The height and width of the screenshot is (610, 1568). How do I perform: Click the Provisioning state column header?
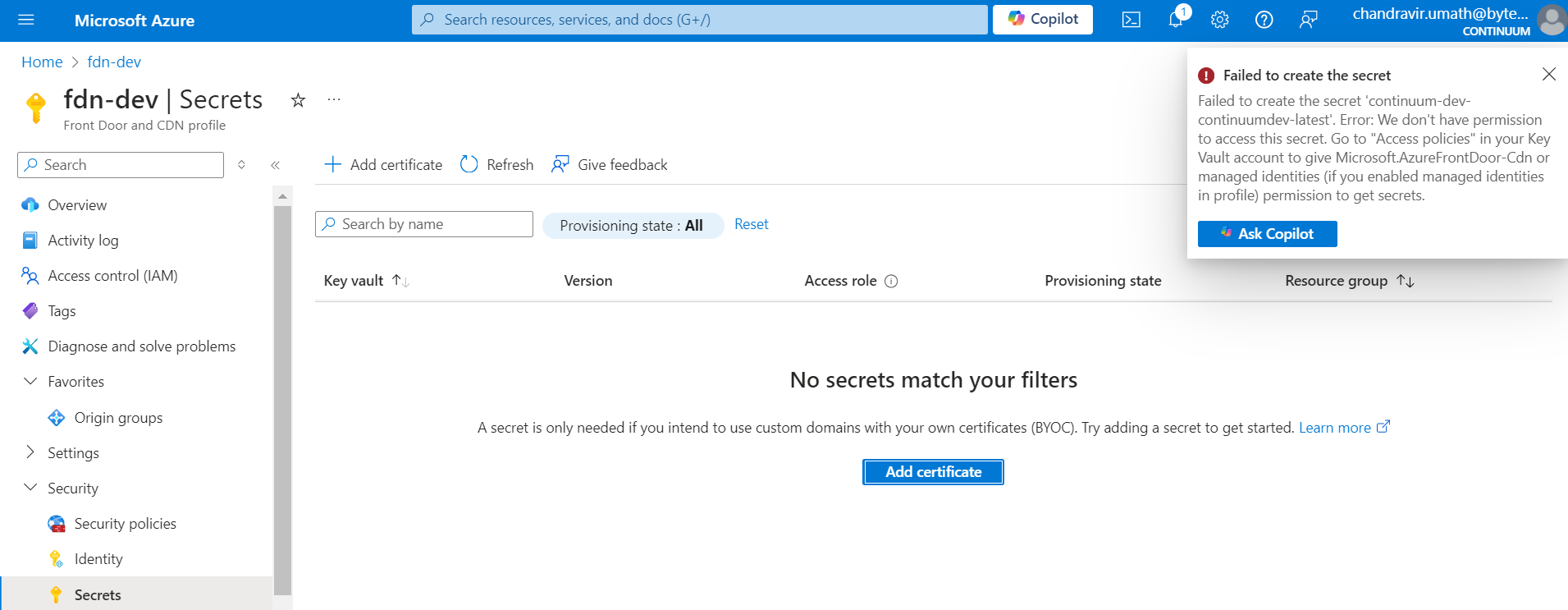pyautogui.click(x=1103, y=281)
